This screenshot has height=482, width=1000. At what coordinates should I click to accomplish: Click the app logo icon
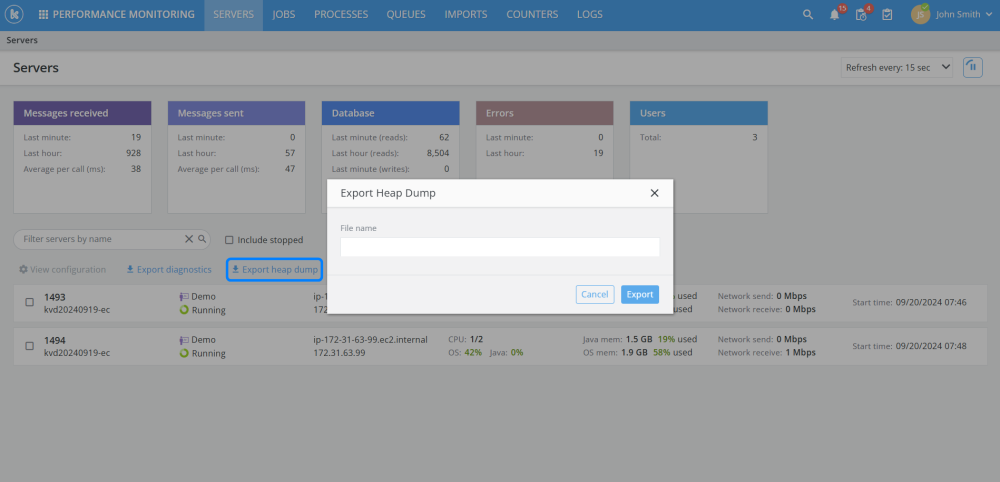point(13,14)
